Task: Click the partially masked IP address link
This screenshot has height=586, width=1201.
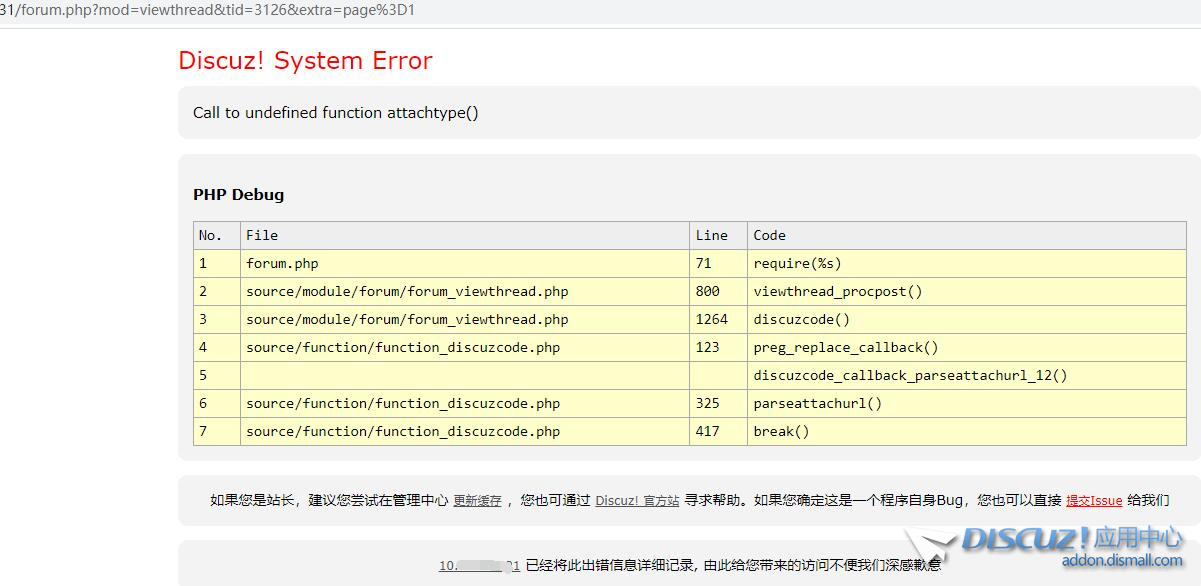Action: tap(479, 565)
